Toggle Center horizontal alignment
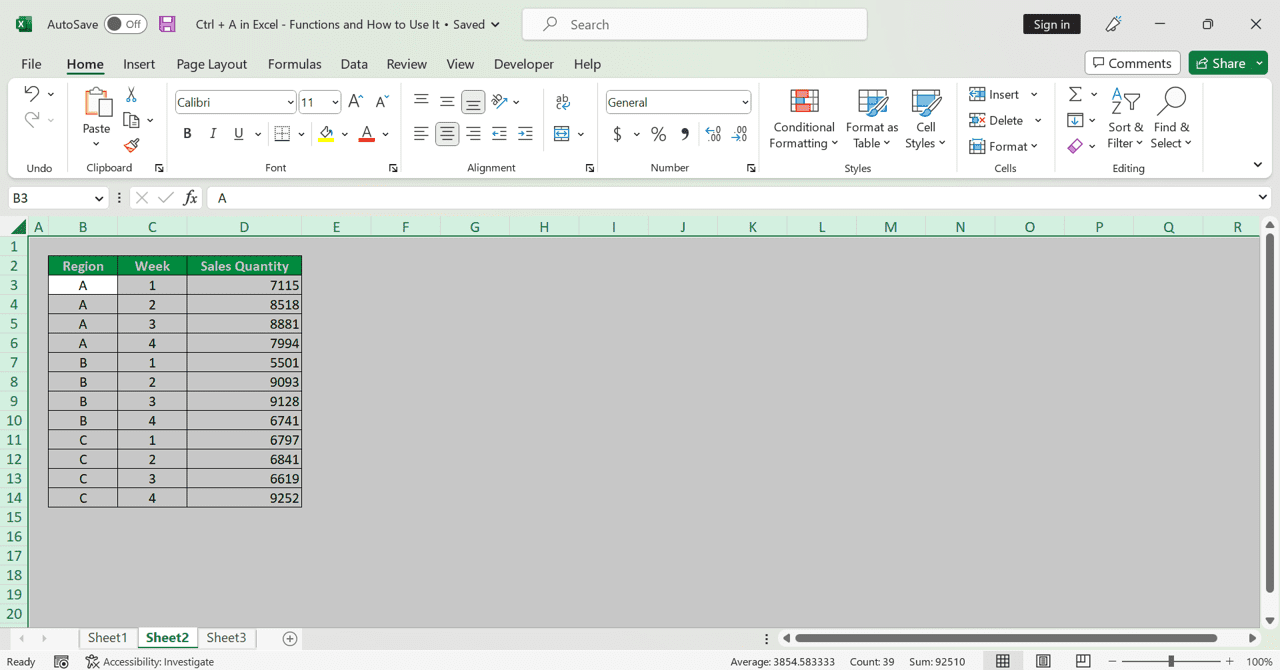The width and height of the screenshot is (1280, 670). point(447,133)
